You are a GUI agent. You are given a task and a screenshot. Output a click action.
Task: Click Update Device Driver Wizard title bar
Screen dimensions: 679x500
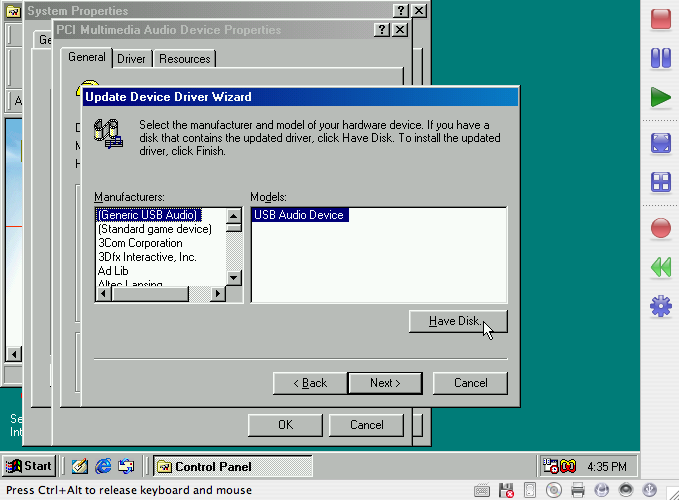point(301,97)
